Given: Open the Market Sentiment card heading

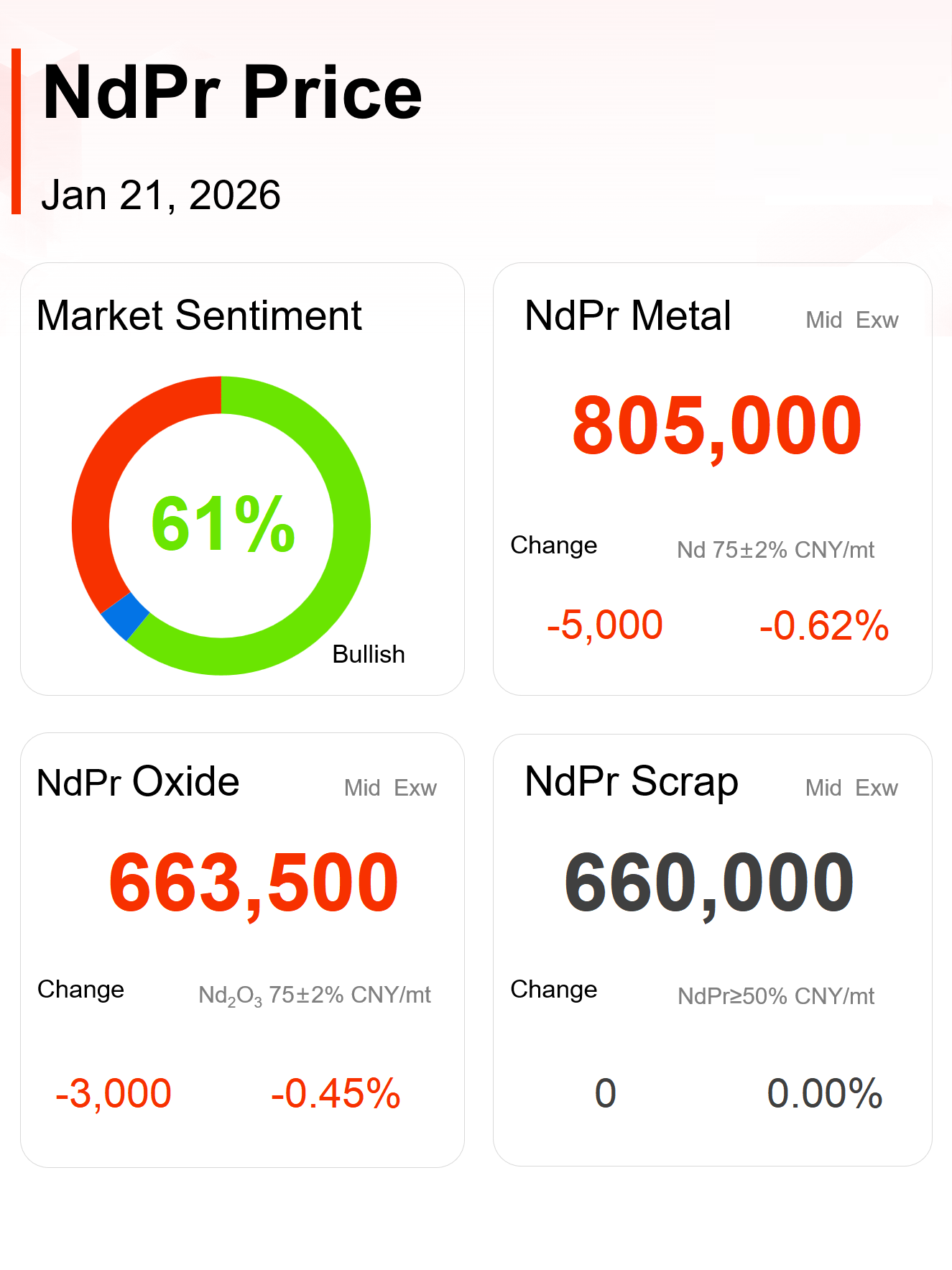Looking at the screenshot, I should [199, 316].
